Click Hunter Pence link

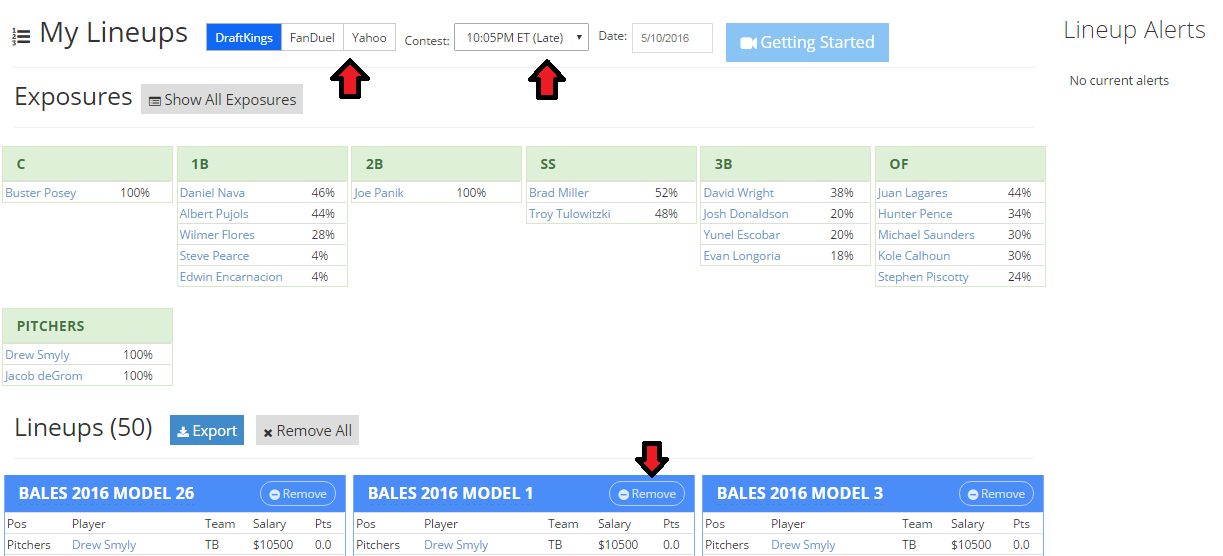click(915, 214)
